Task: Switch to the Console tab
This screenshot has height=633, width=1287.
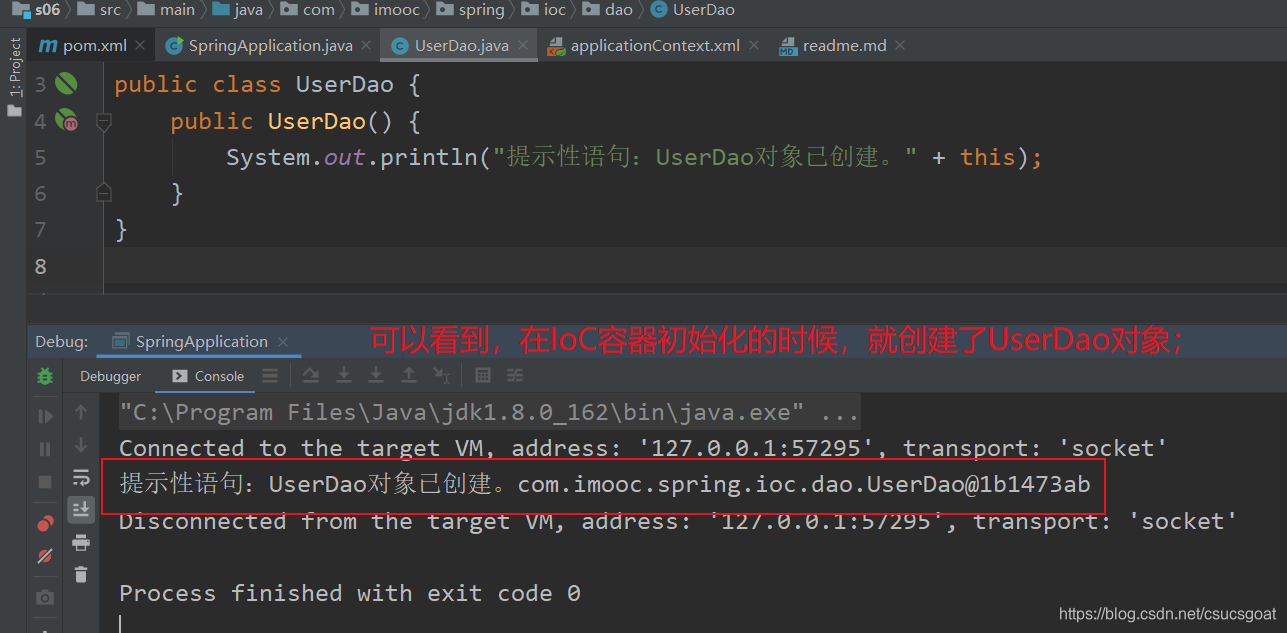Action: tap(208, 376)
